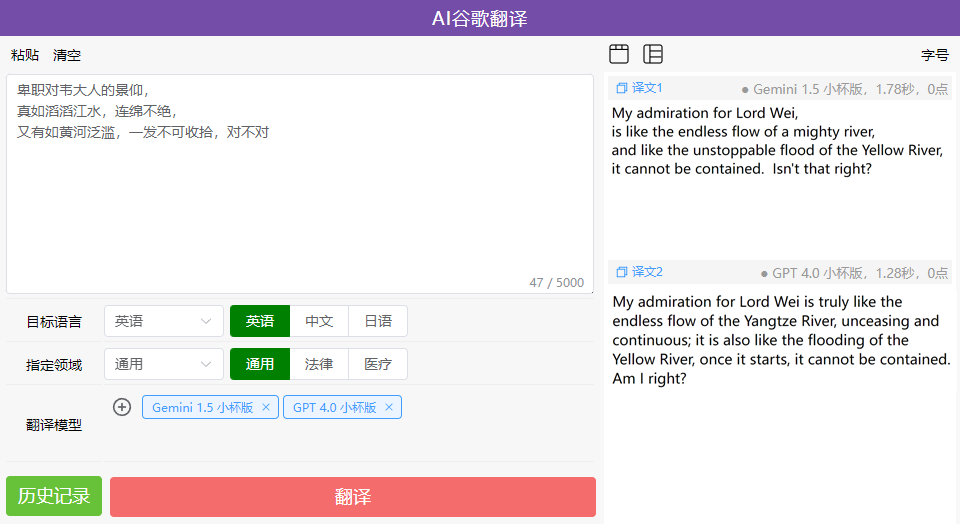Image resolution: width=960 pixels, height=524 pixels.
Task: Open the 指定领域 dropdown
Action: pos(164,364)
